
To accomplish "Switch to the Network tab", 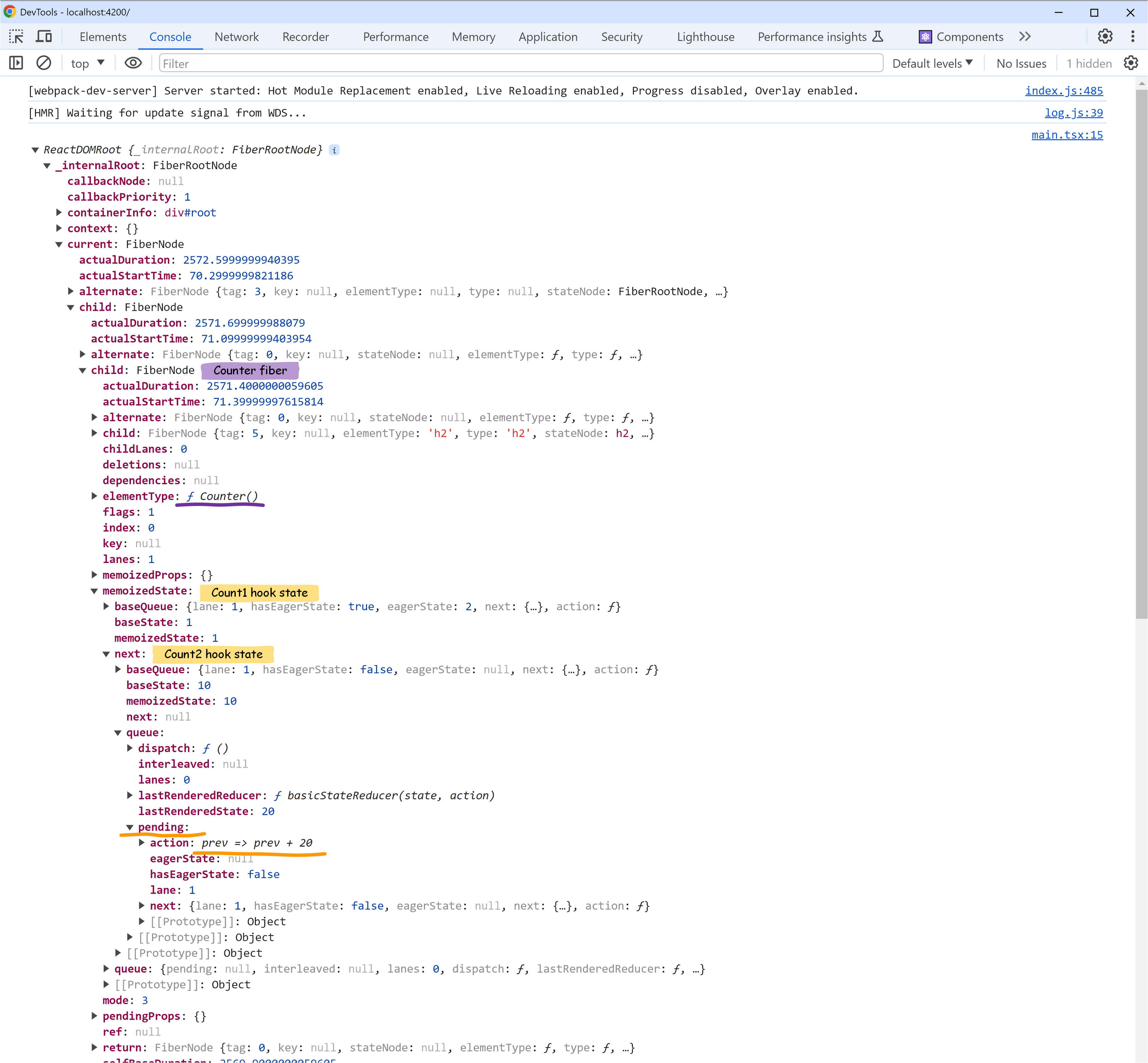I will coord(236,37).
